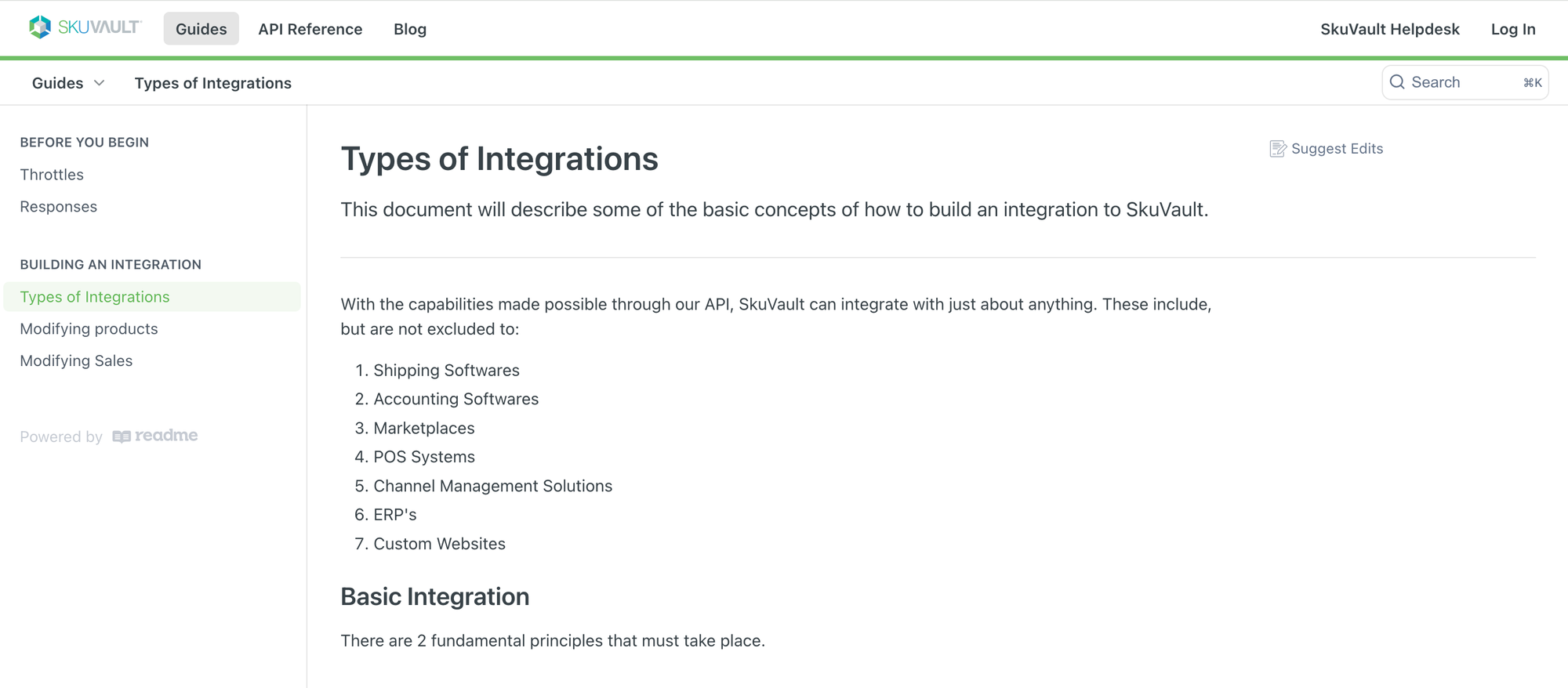Click the Suggest Edits pencil icon

click(x=1277, y=148)
